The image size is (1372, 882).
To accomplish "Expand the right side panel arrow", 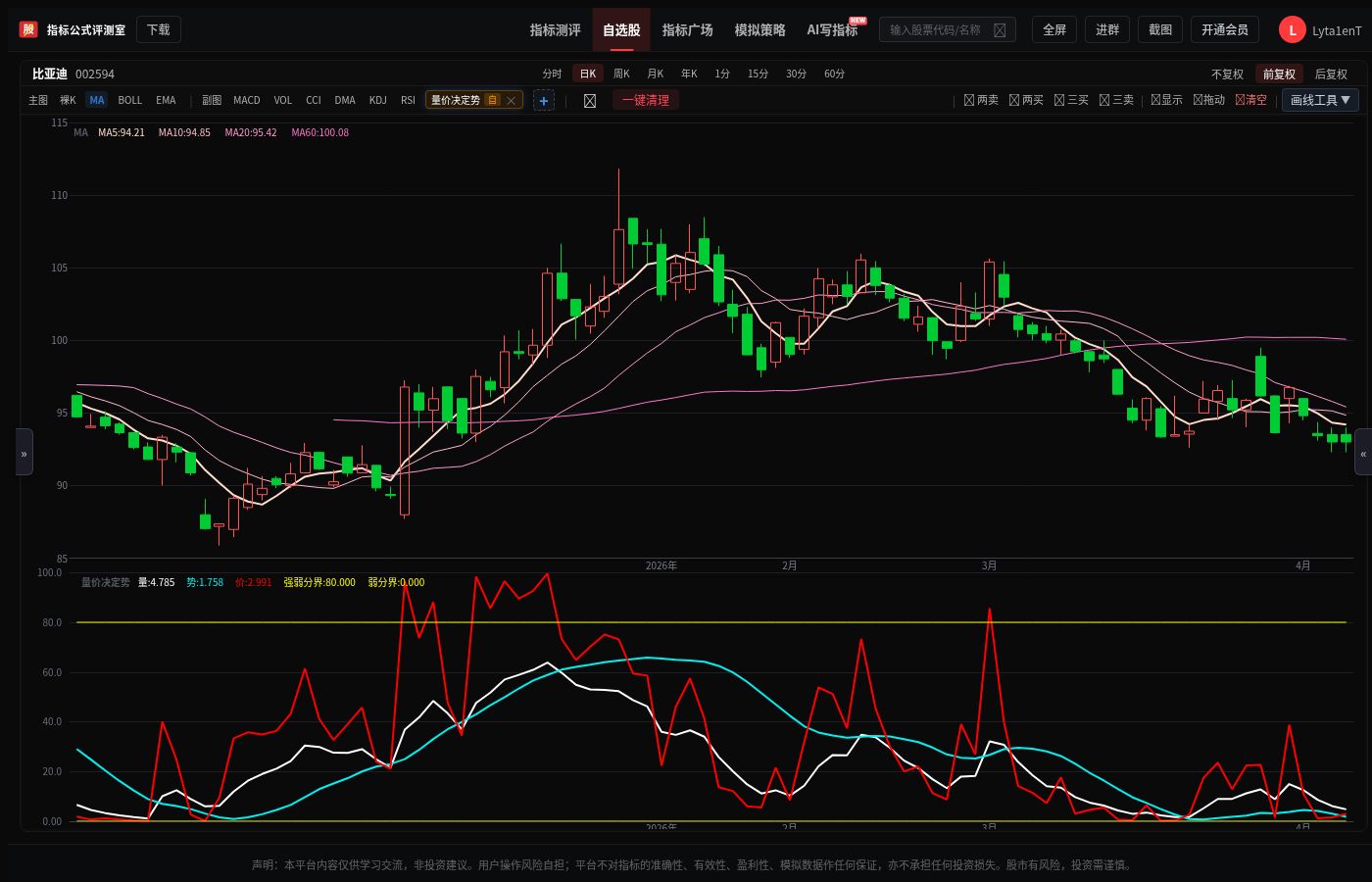I will (x=1363, y=452).
